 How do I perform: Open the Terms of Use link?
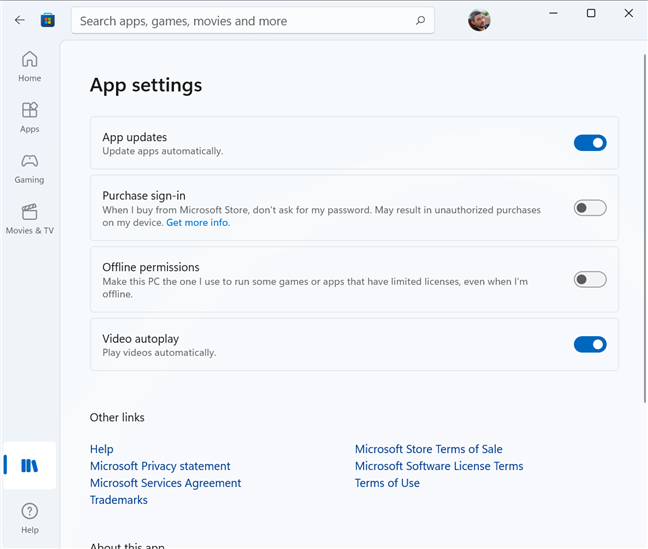pos(387,483)
